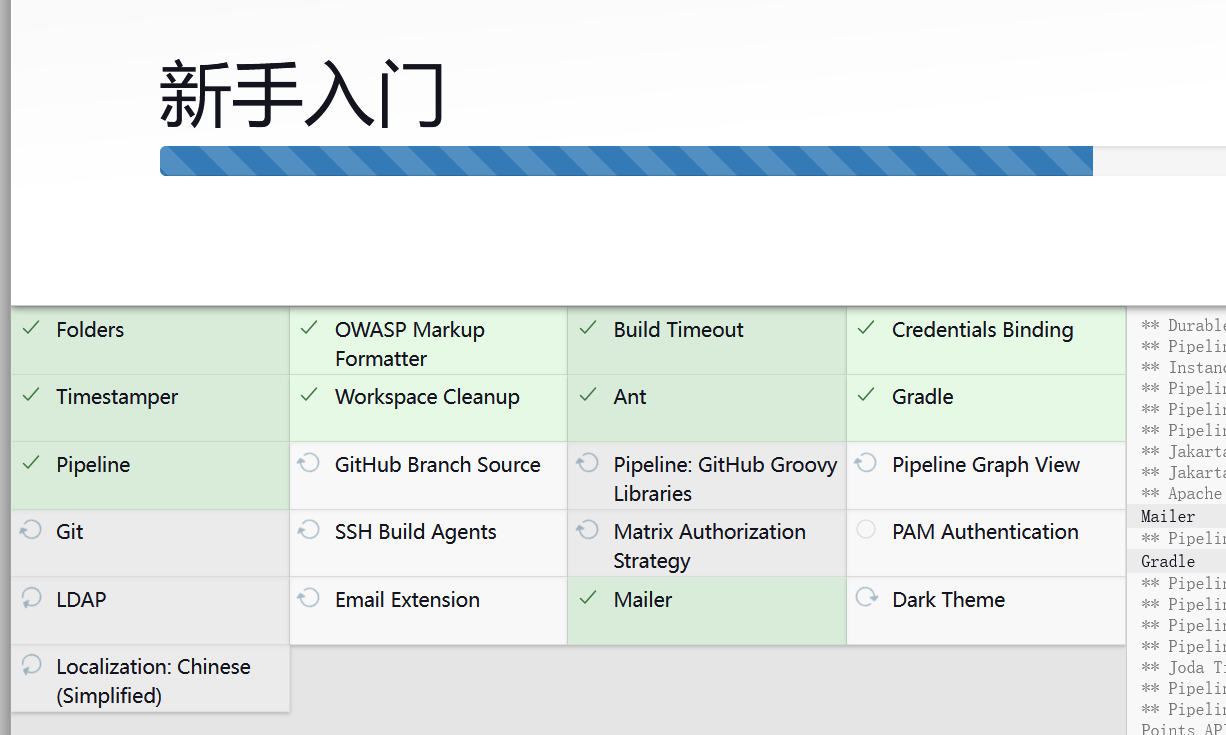Click the Matrix Authorization Strategy plugin cell
Viewport: 1226px width, 735px height.
(x=707, y=545)
